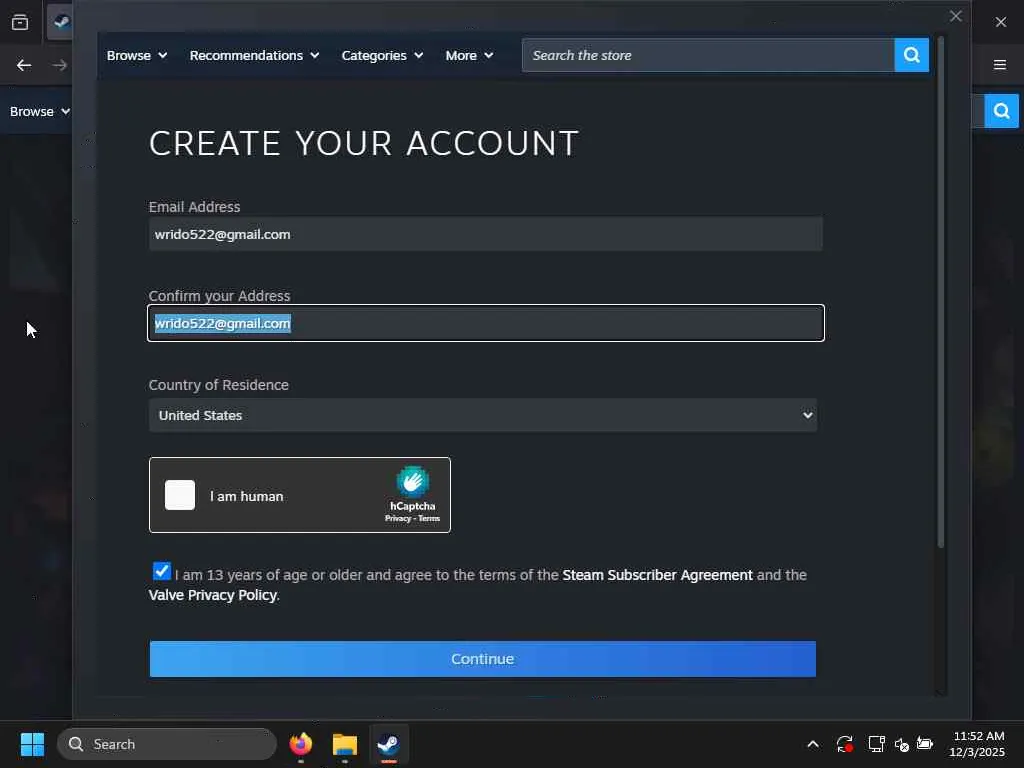
Task: Click the background window's blue search button
Action: (x=1001, y=111)
